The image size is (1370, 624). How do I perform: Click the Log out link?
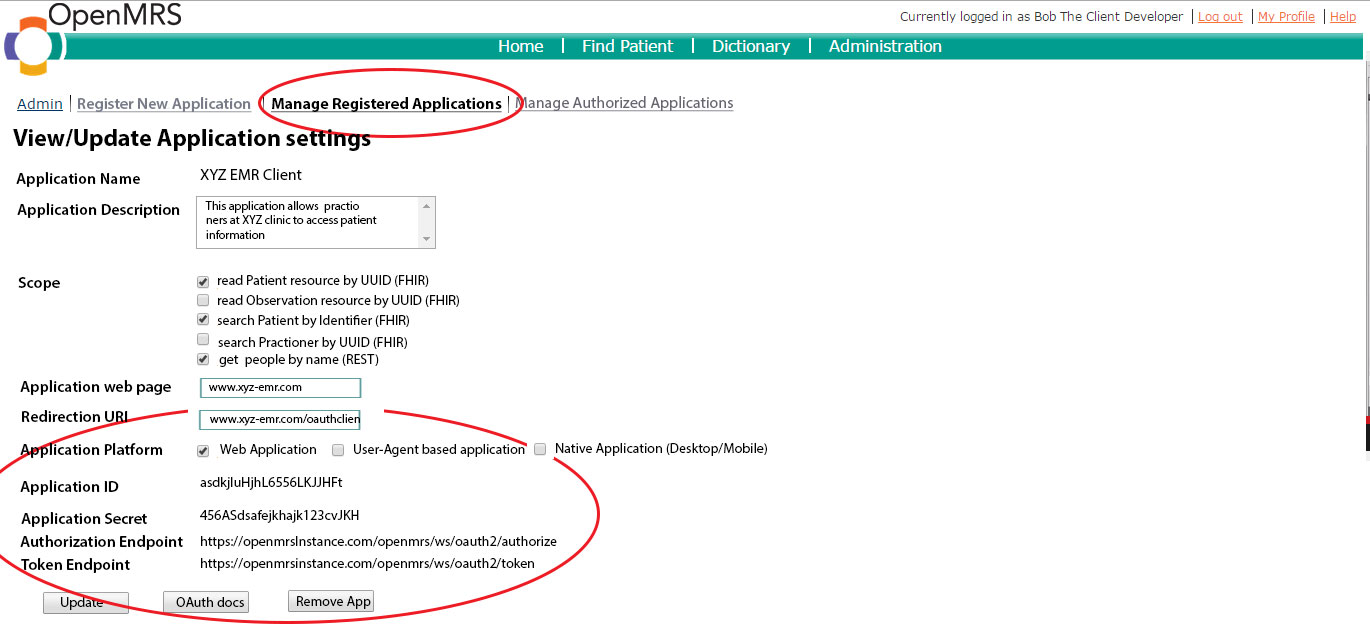(1220, 16)
